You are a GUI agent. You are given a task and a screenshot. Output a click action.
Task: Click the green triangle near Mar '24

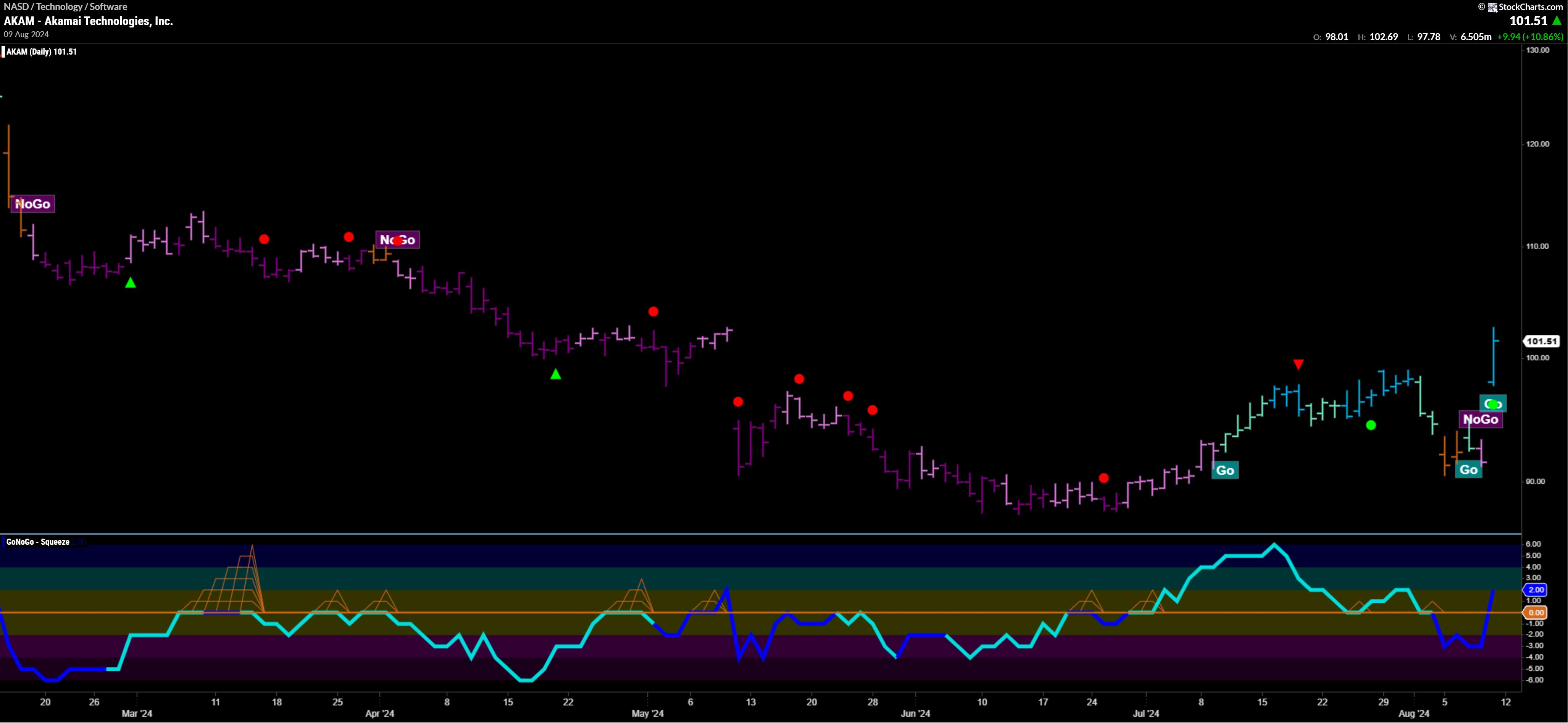pos(130,283)
